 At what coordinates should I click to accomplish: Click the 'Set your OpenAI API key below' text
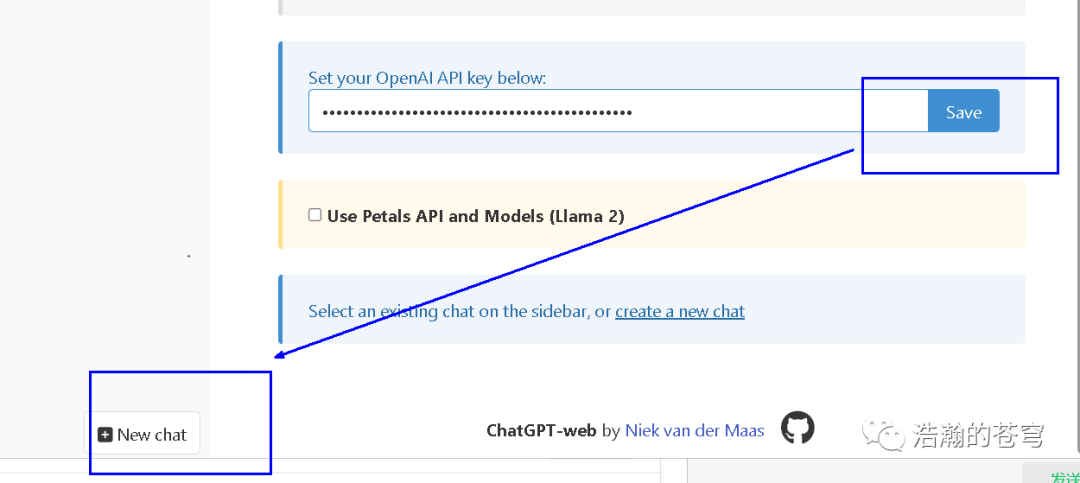point(427,78)
